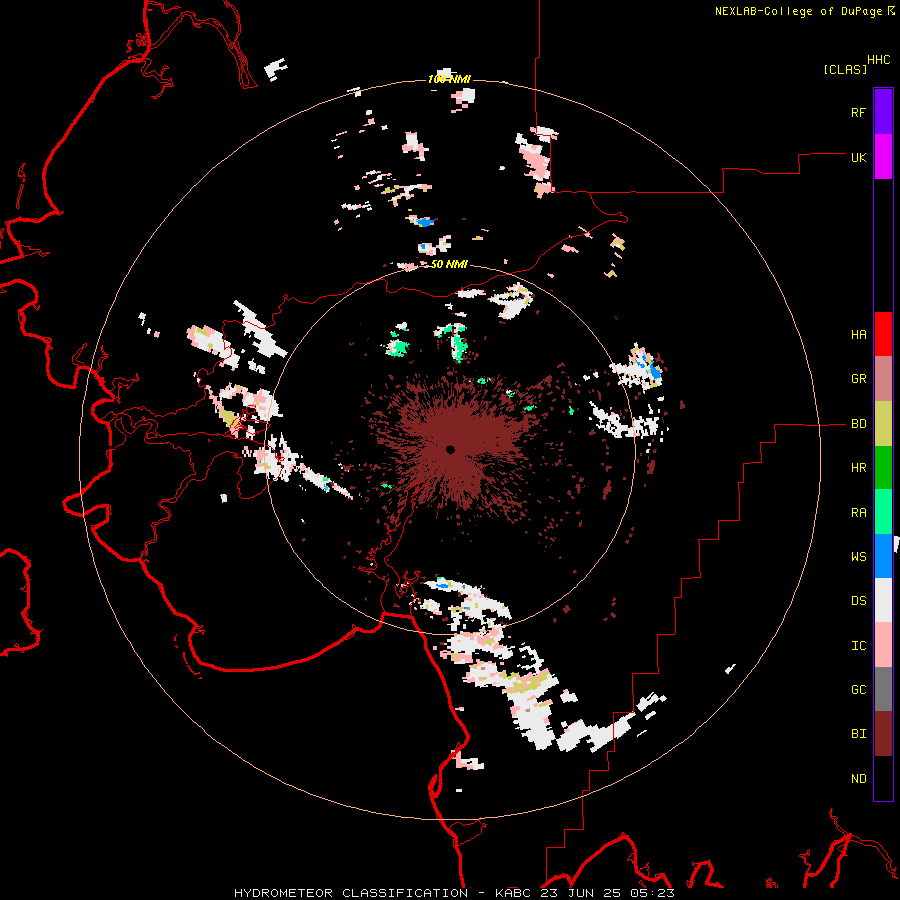Viewport: 900px width, 900px height.
Task: Click the DS legend label
Action: coord(858,601)
